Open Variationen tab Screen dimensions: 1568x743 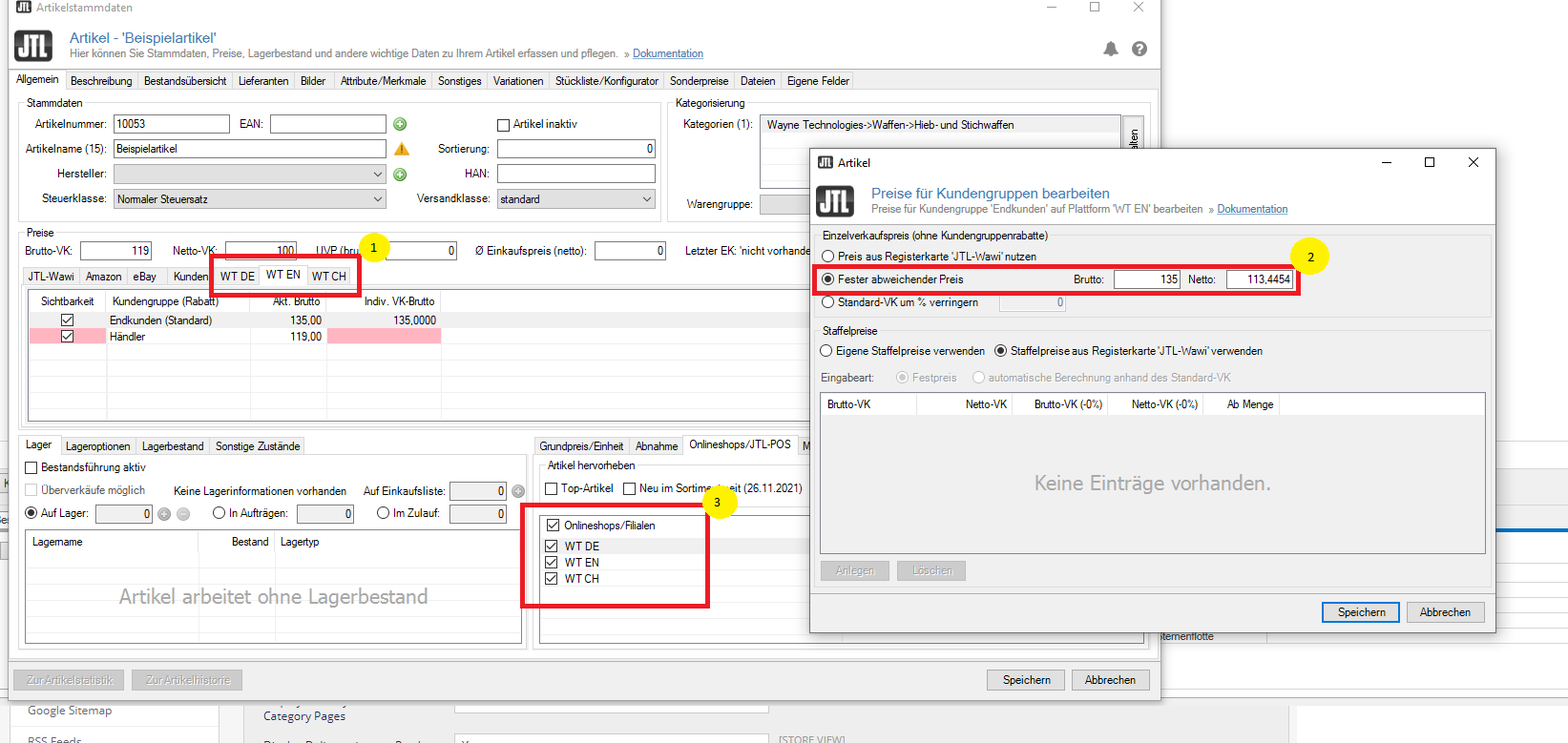pyautogui.click(x=518, y=81)
